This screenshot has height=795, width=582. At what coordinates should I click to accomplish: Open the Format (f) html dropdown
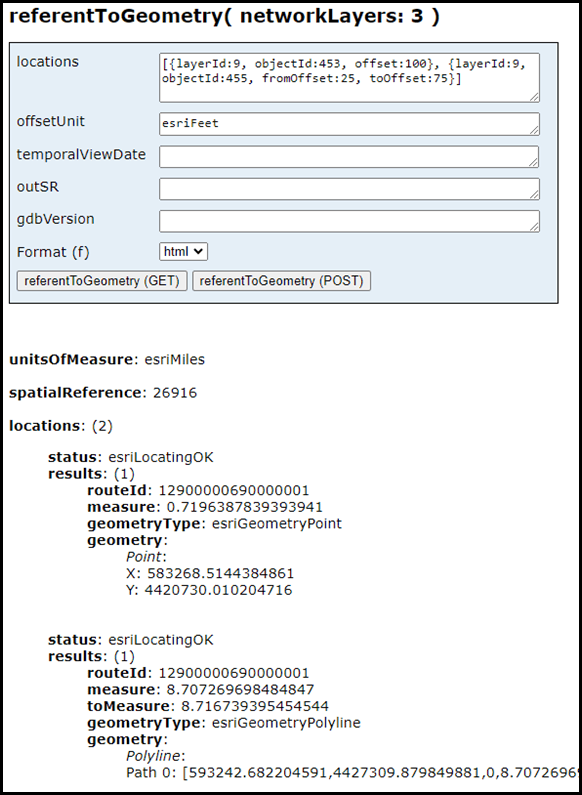click(184, 251)
